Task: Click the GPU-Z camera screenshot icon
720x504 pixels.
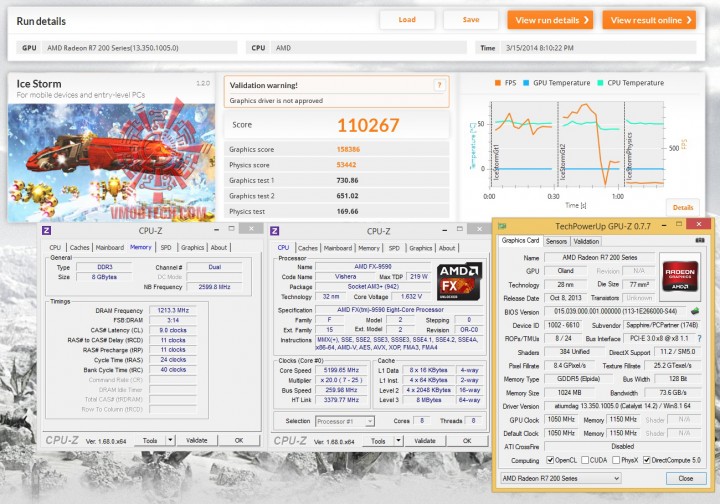Action: tap(699, 241)
